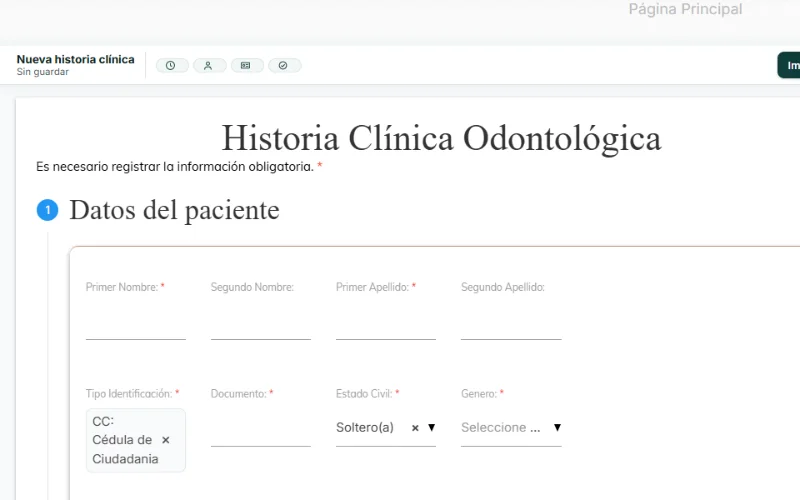Click 'Es necesario registrar la información obligatoria' text
Viewport: 800px width, 500px height.
(174, 167)
